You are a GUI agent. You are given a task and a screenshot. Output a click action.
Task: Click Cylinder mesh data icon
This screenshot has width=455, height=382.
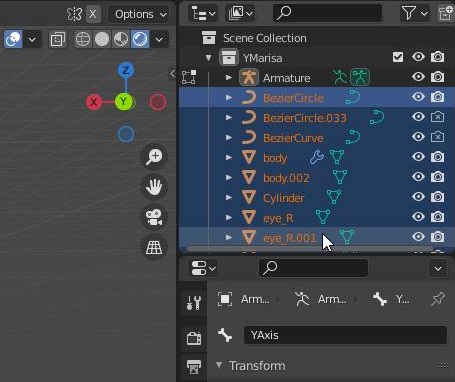(x=334, y=197)
